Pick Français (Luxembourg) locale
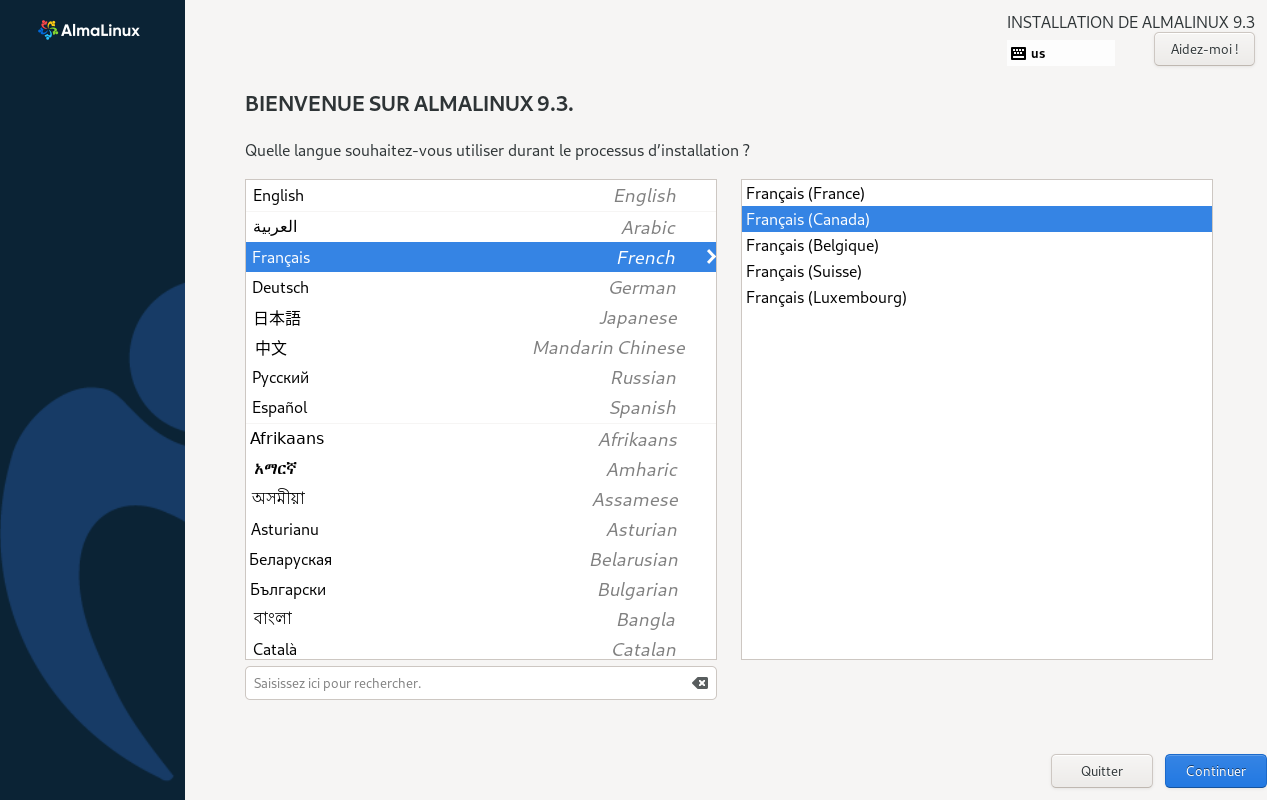Image resolution: width=1267 pixels, height=800 pixels. click(976, 297)
